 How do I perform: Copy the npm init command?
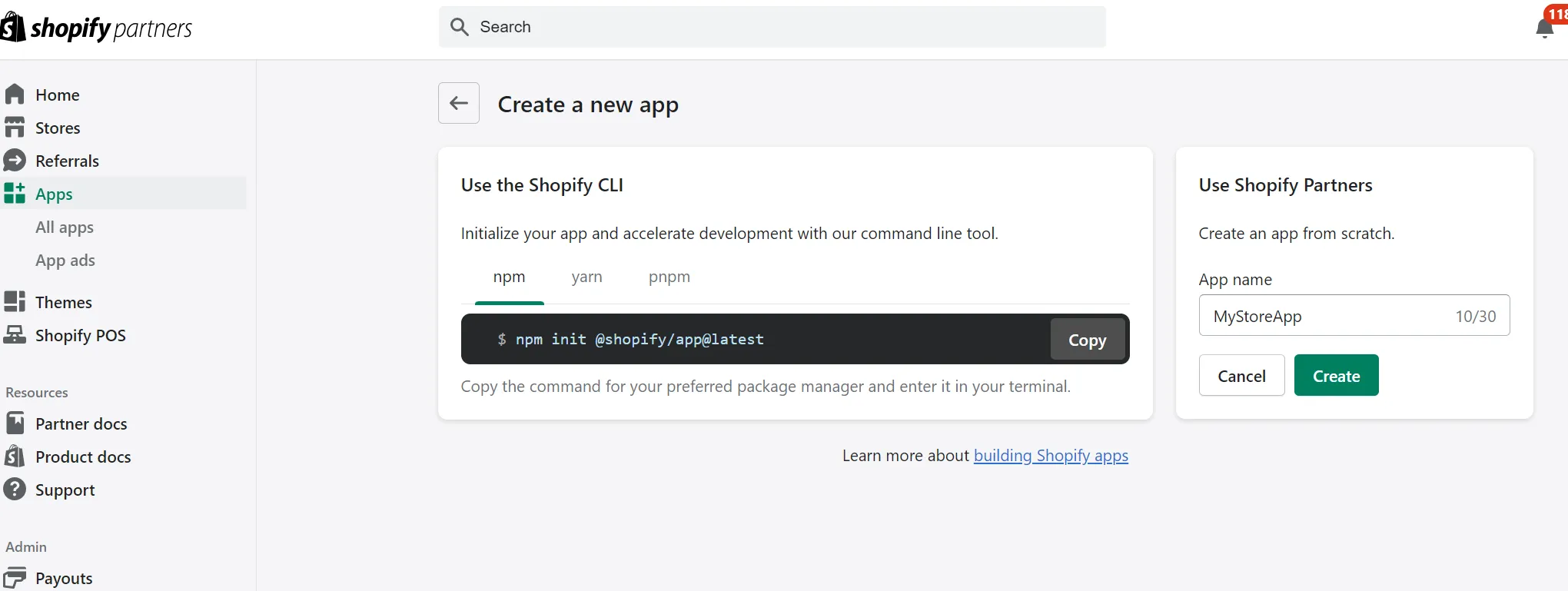point(1088,340)
